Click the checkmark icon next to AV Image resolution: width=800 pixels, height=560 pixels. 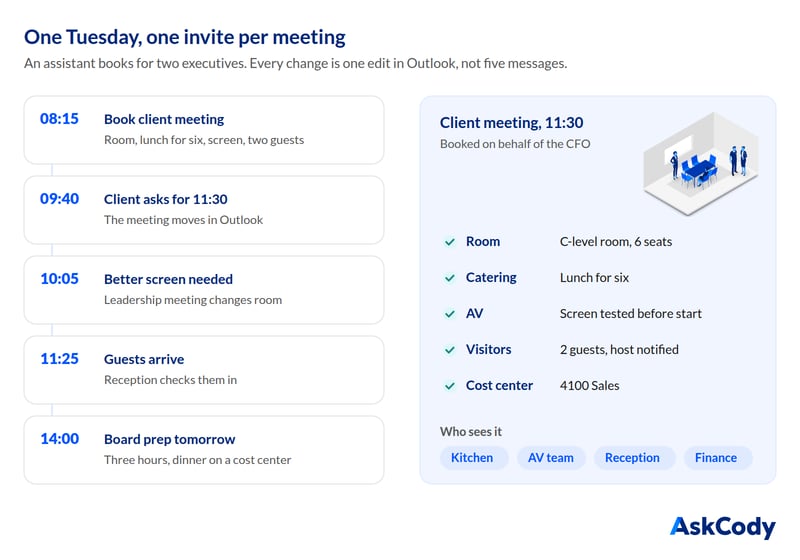449,314
